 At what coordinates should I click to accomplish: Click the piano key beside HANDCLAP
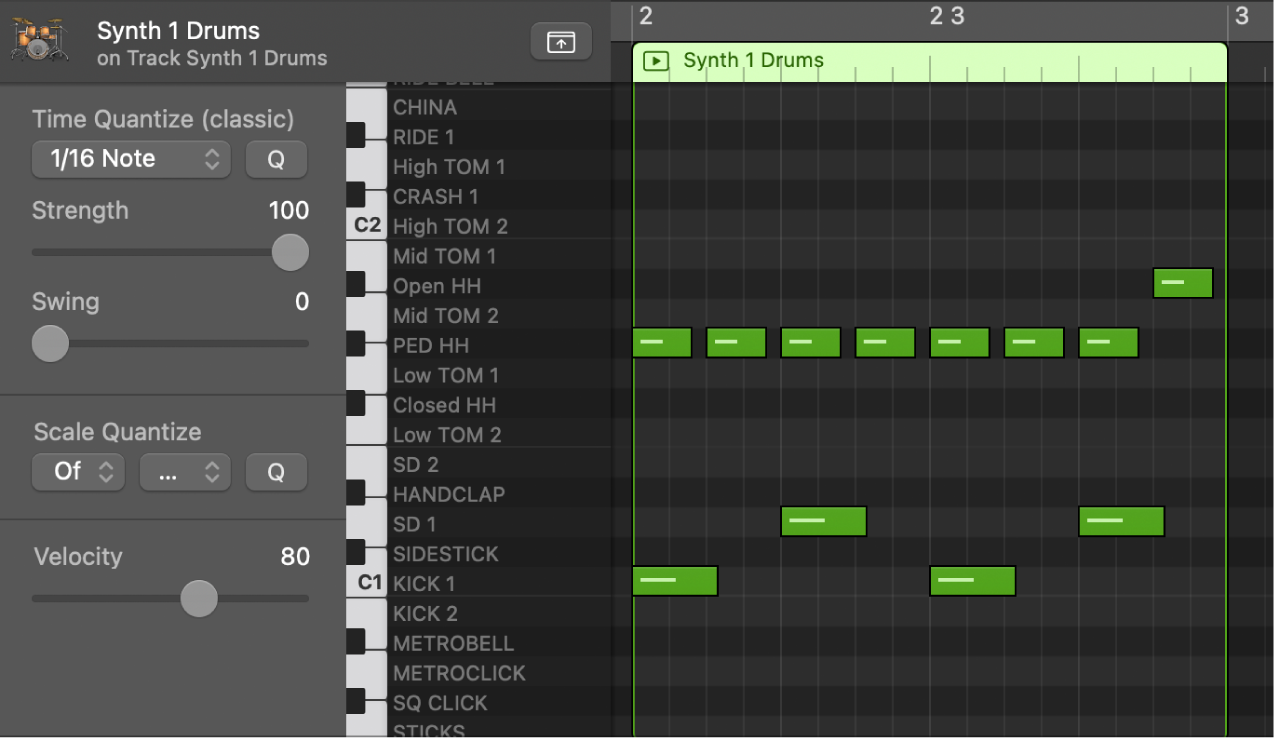[x=357, y=492]
